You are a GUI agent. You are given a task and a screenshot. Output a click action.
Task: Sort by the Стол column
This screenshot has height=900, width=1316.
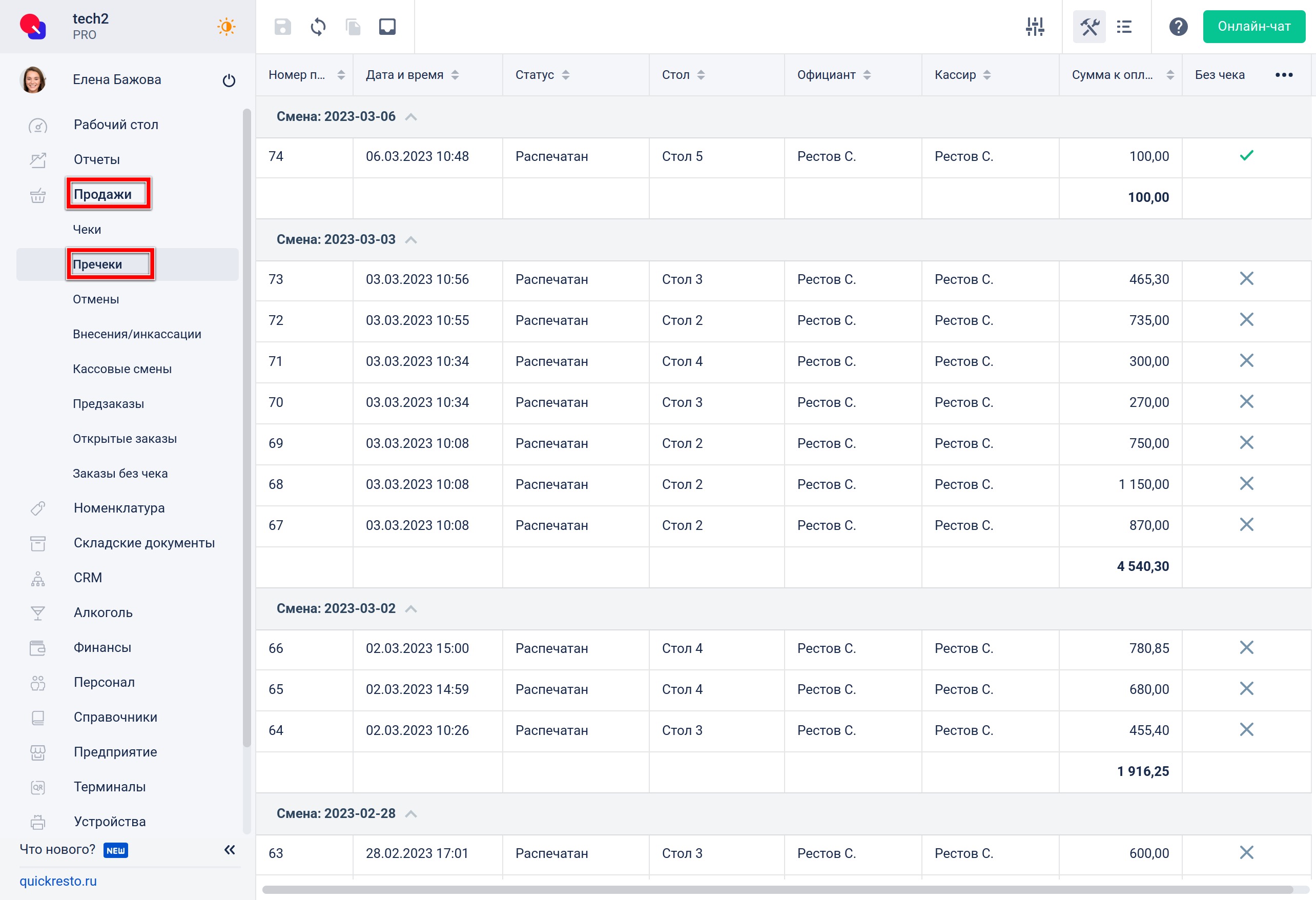[701, 75]
